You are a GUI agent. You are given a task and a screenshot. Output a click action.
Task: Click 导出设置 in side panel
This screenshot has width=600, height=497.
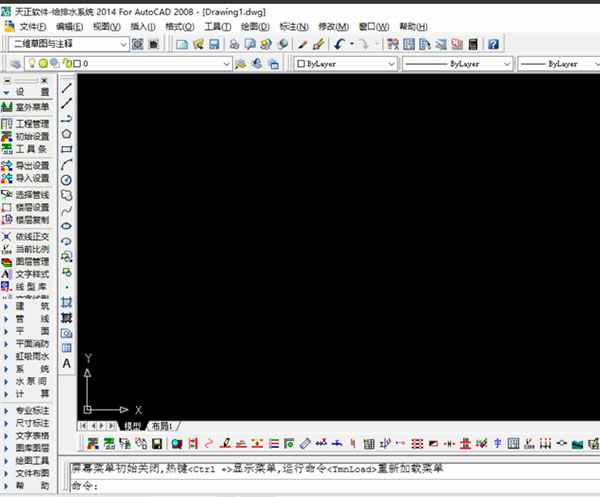(26, 166)
